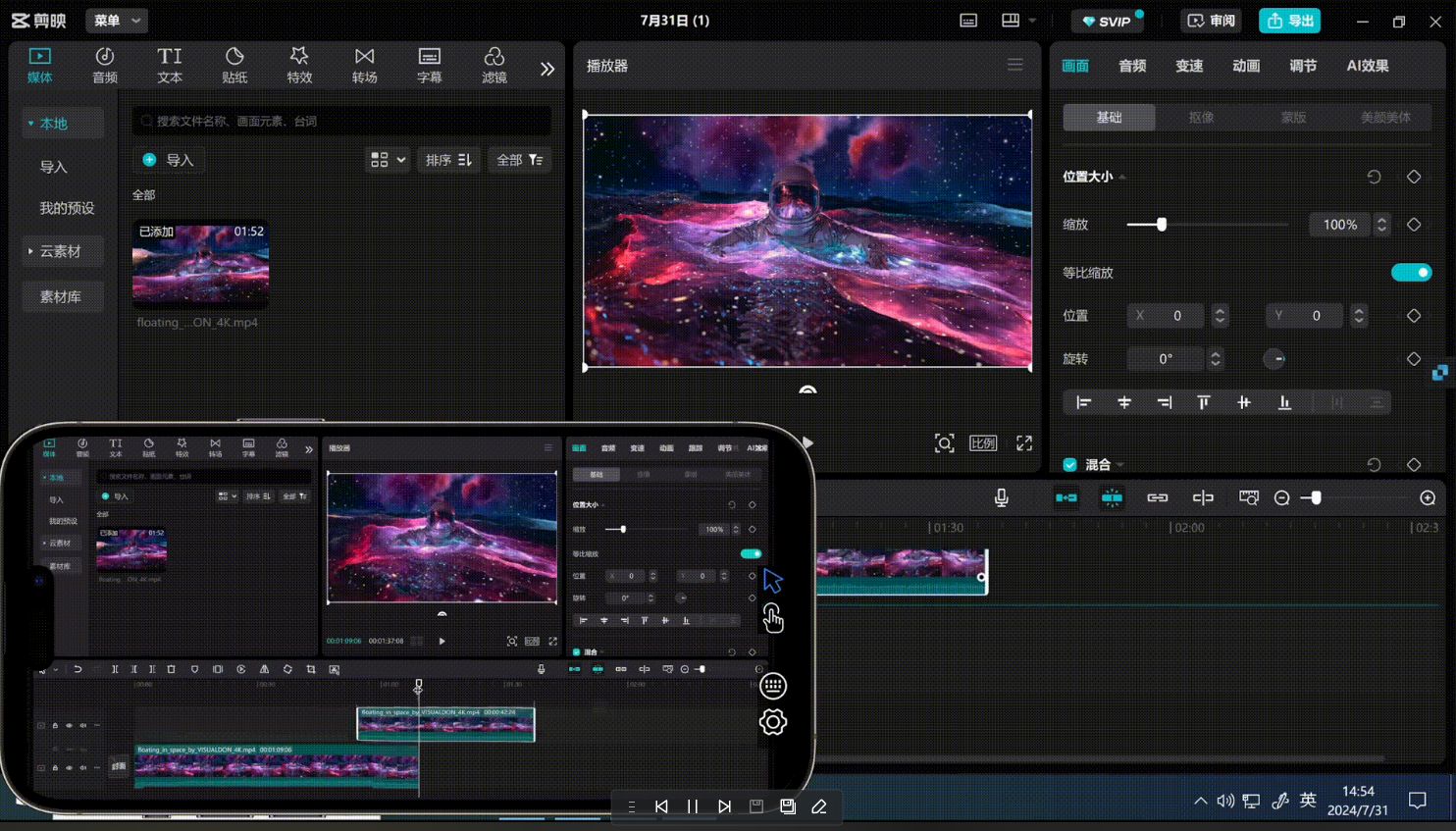The width and height of the screenshot is (1456, 831).
Task: Open the 贴纸 stickers tab
Action: click(x=234, y=65)
